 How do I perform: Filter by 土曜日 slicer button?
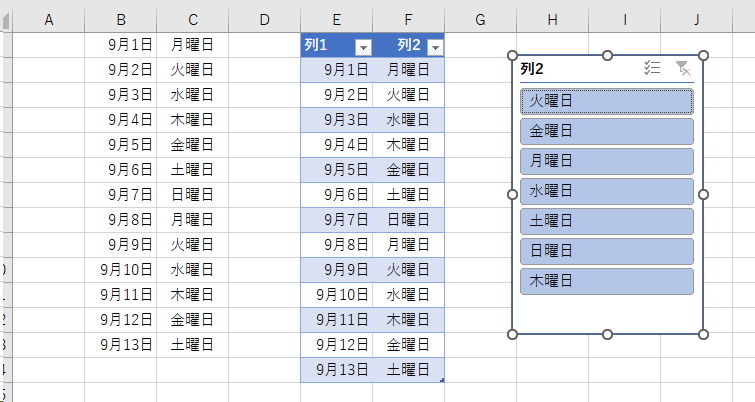click(x=606, y=221)
